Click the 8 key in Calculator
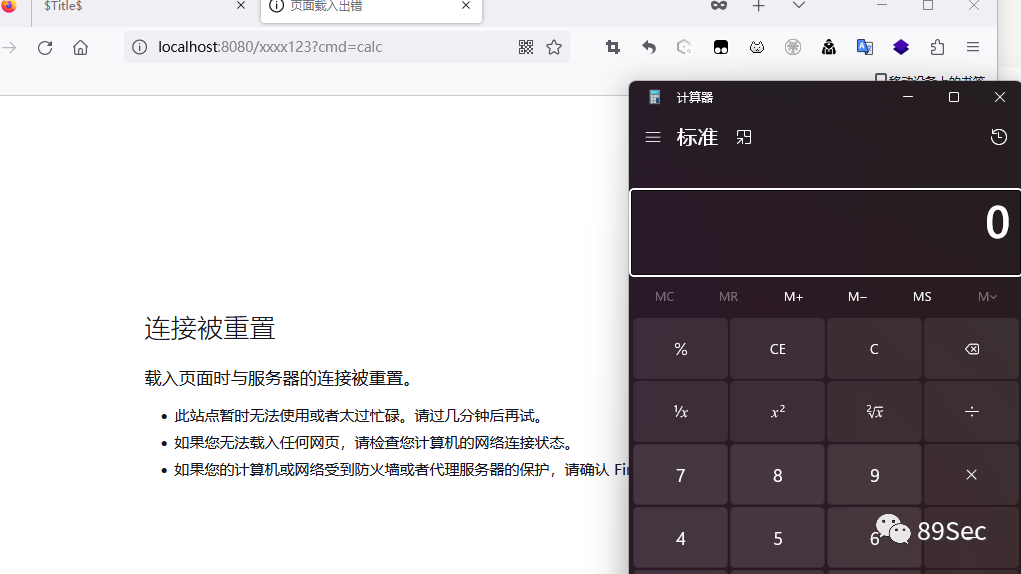Image resolution: width=1021 pixels, height=574 pixels. [x=777, y=475]
